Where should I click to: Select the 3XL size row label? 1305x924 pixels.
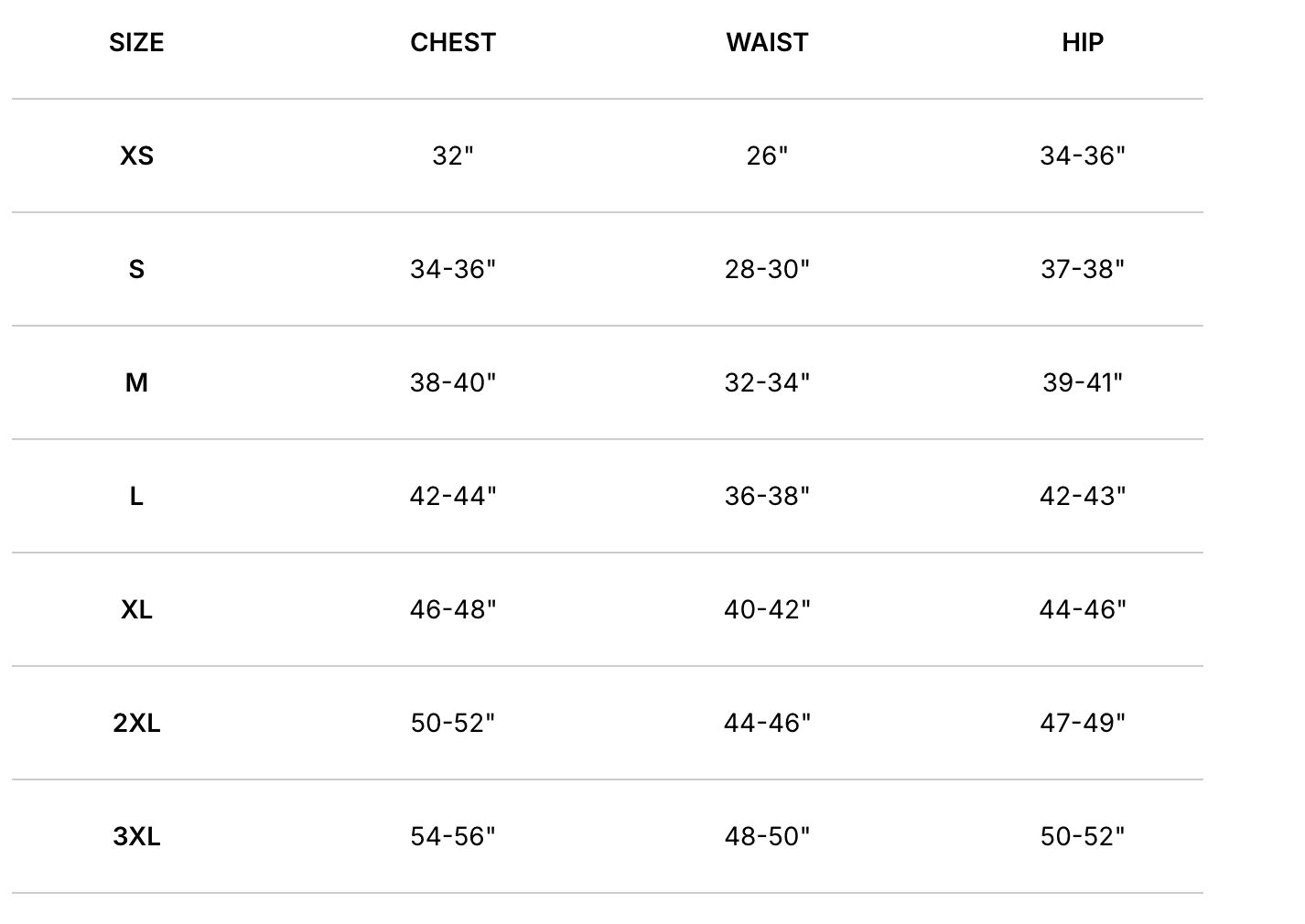click(x=136, y=837)
